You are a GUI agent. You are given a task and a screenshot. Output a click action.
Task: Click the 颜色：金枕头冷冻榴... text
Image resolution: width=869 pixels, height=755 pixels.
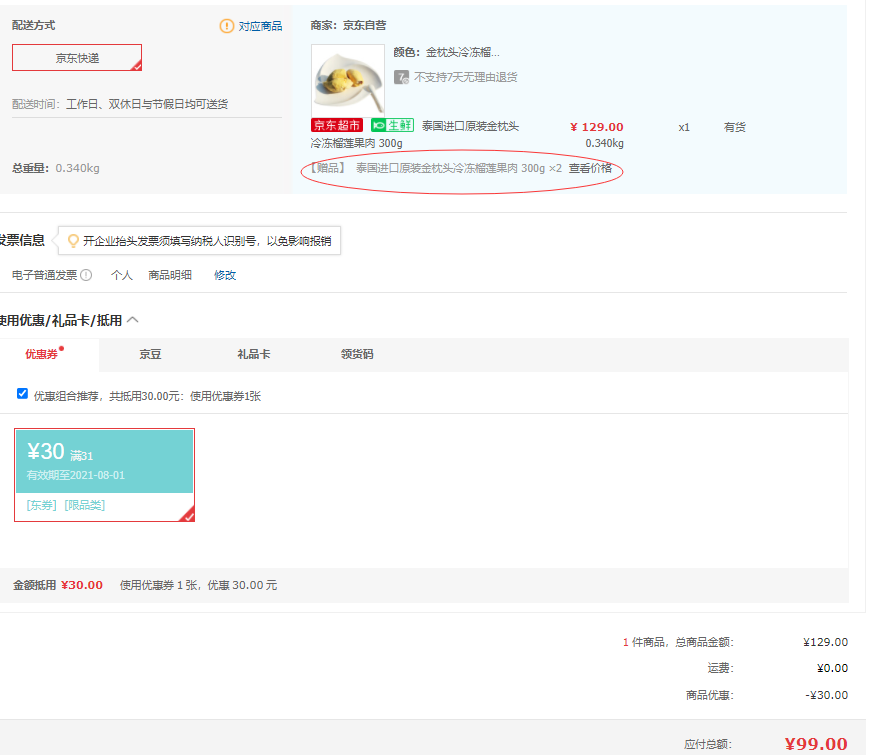[x=446, y=53]
